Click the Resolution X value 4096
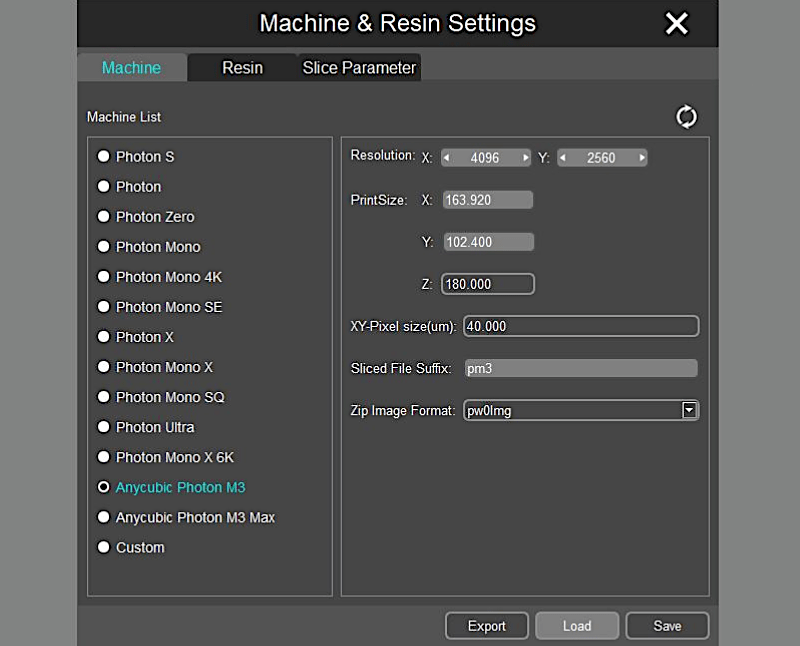This screenshot has height=646, width=800. 485,158
